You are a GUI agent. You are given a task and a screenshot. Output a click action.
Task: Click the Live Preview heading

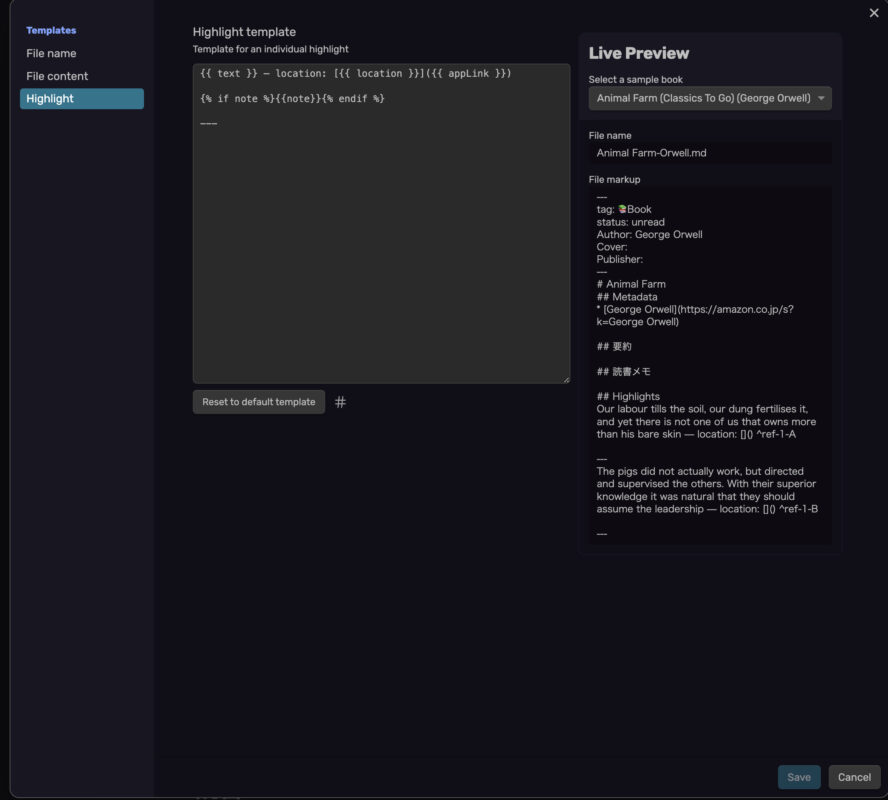(x=638, y=54)
